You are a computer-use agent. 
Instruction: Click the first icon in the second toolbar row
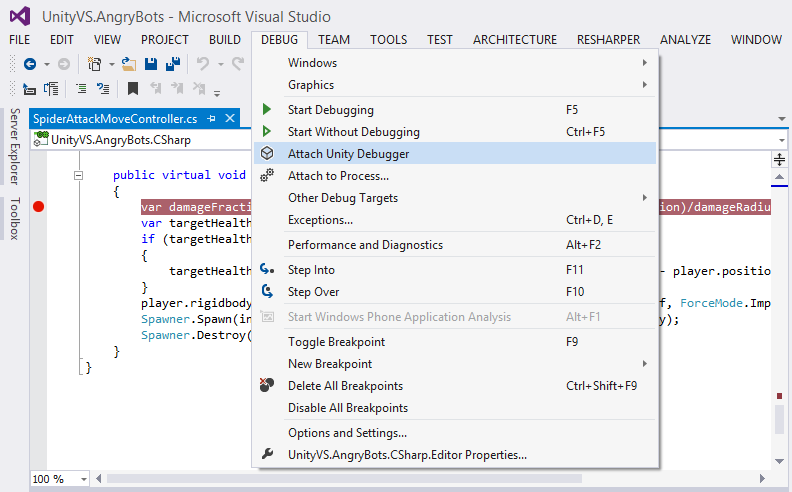(x=29, y=89)
